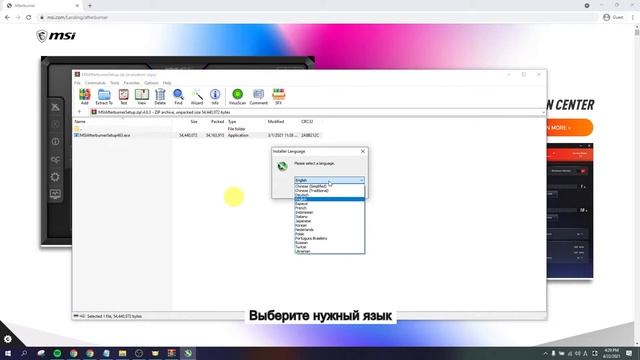
Task: Open the File menu in WinRAR
Action: pyautogui.click(x=77, y=83)
